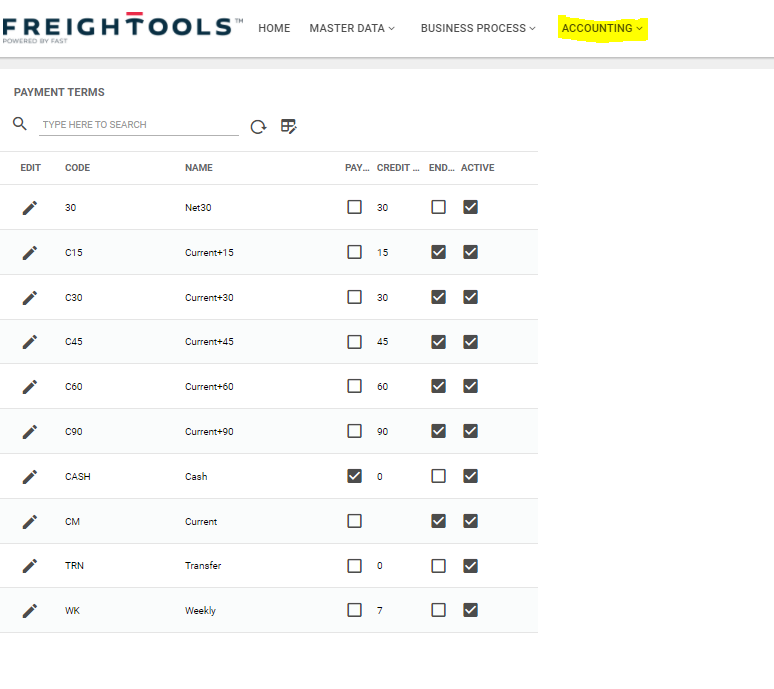
Task: Click the Name column header
Action: click(199, 168)
